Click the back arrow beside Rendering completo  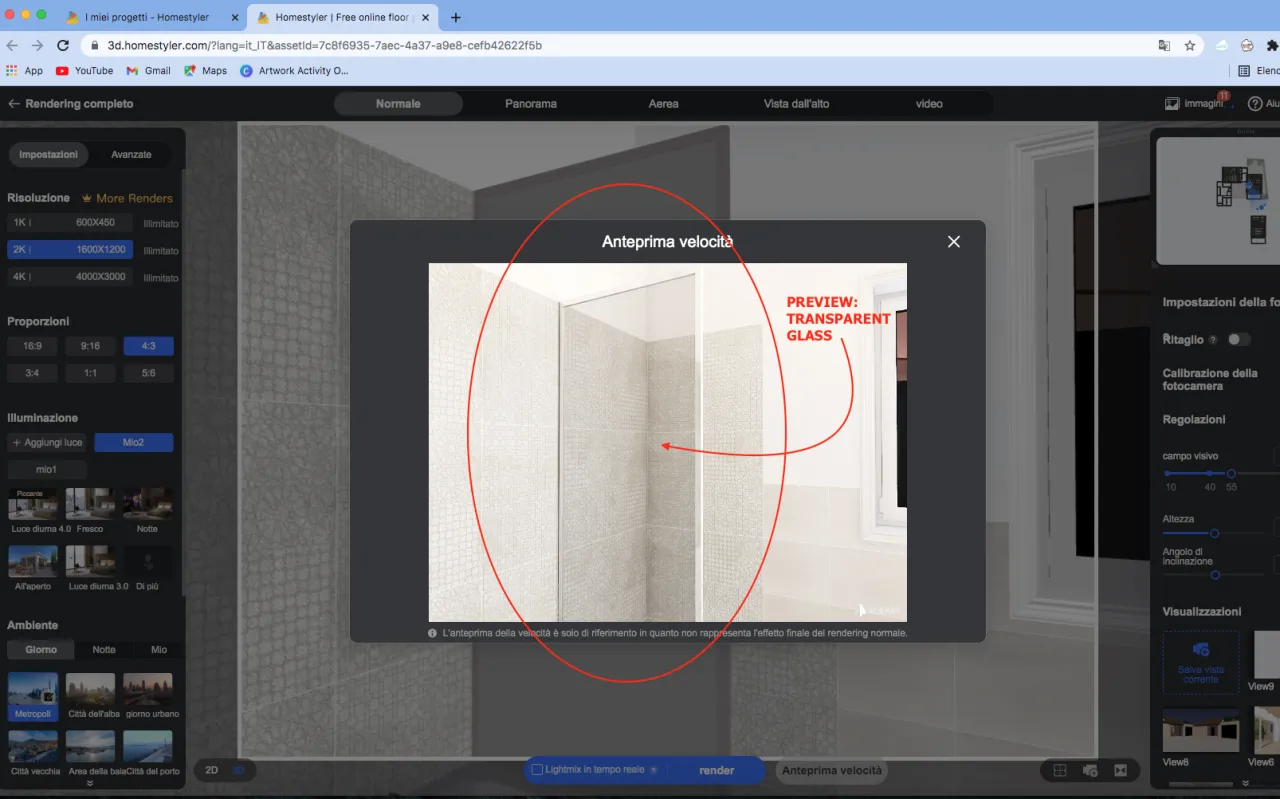14,104
